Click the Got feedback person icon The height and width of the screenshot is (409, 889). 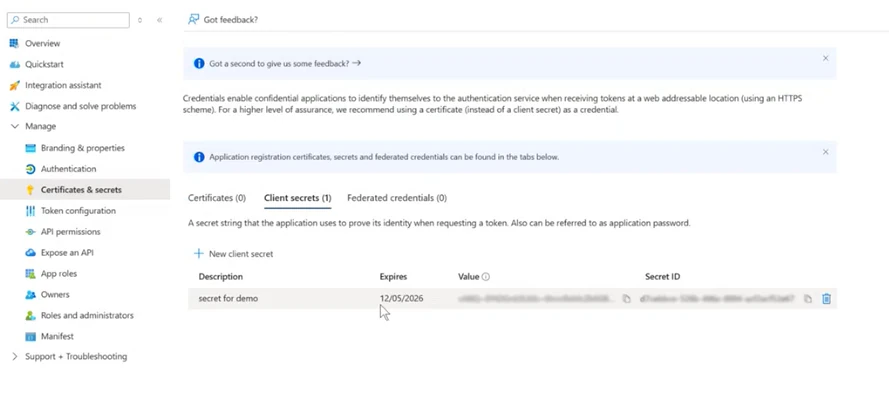pyautogui.click(x=193, y=20)
